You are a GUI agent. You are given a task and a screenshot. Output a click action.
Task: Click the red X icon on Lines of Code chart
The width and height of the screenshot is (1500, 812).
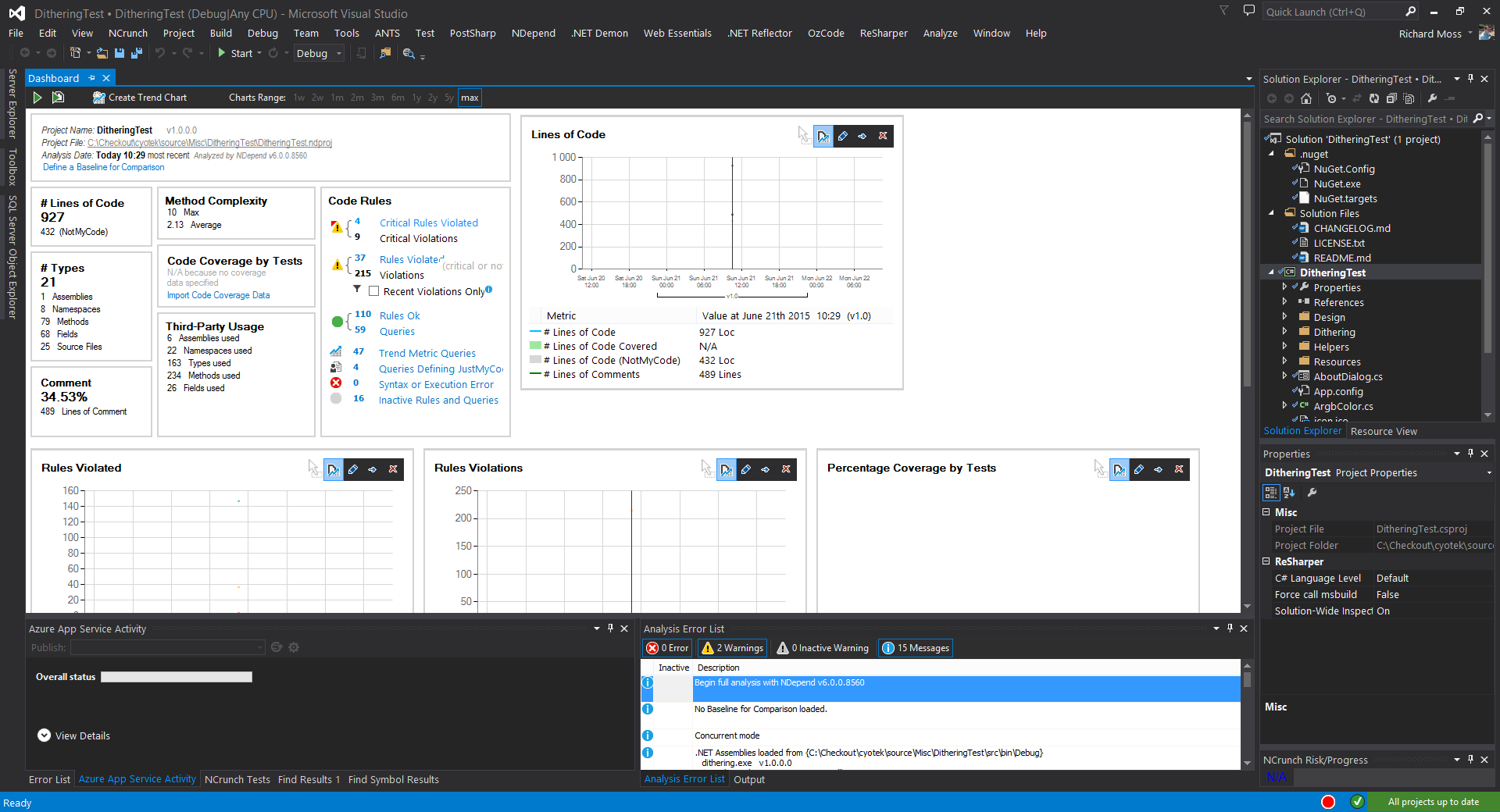click(x=883, y=136)
